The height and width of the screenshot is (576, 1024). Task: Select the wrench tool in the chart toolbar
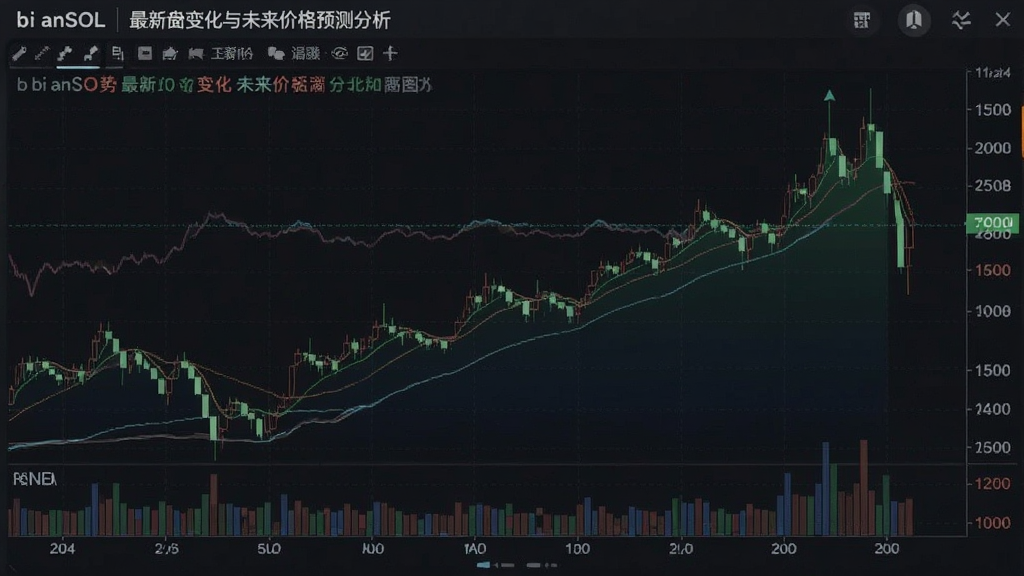point(19,54)
